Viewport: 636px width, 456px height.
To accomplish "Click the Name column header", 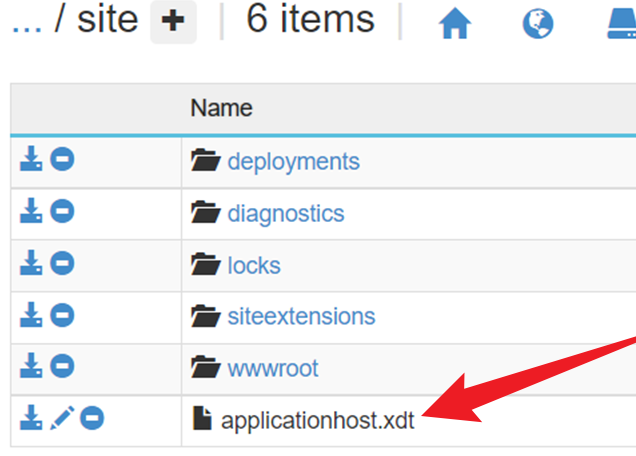I will tap(221, 108).
